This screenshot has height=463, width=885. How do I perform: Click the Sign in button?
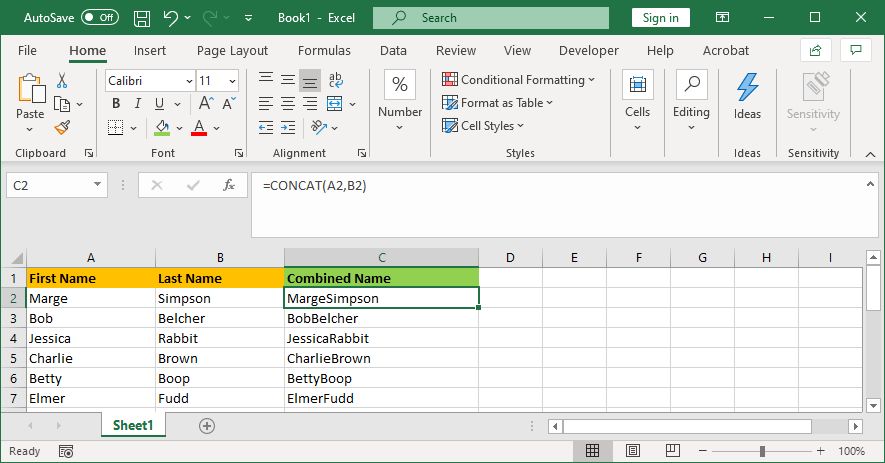coord(660,18)
